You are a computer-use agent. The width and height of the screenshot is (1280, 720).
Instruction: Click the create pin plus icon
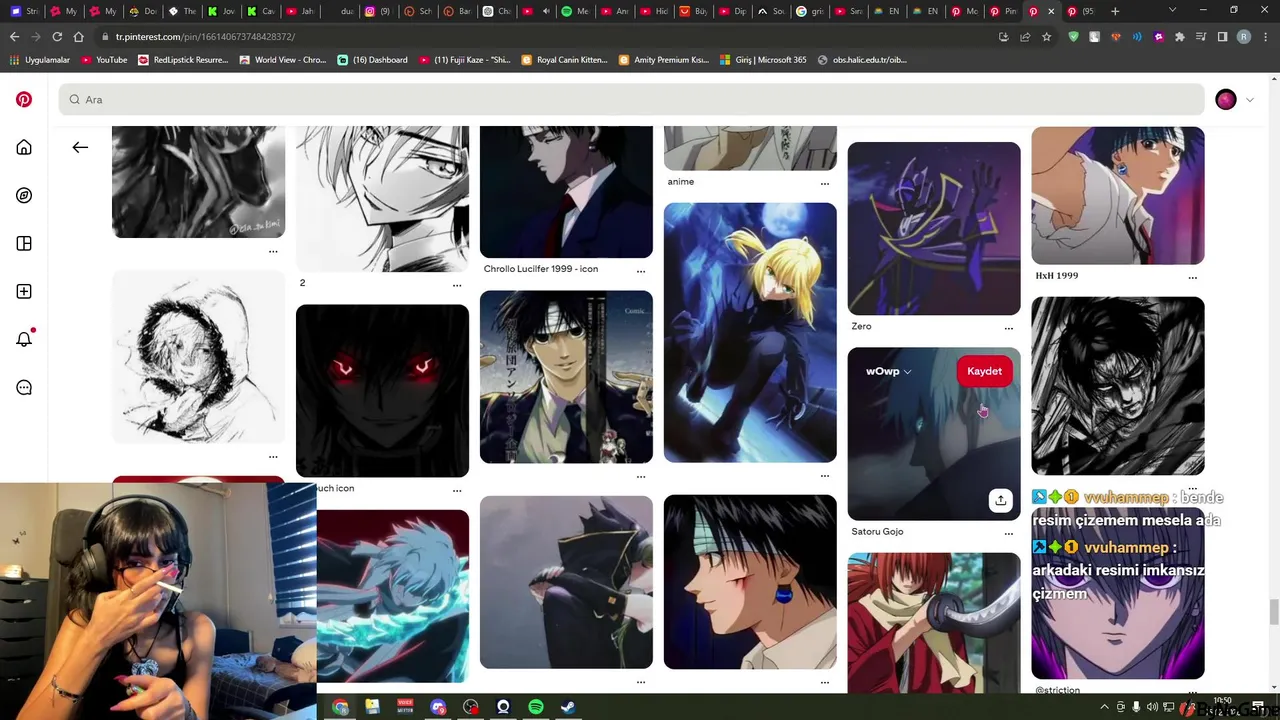tap(24, 292)
